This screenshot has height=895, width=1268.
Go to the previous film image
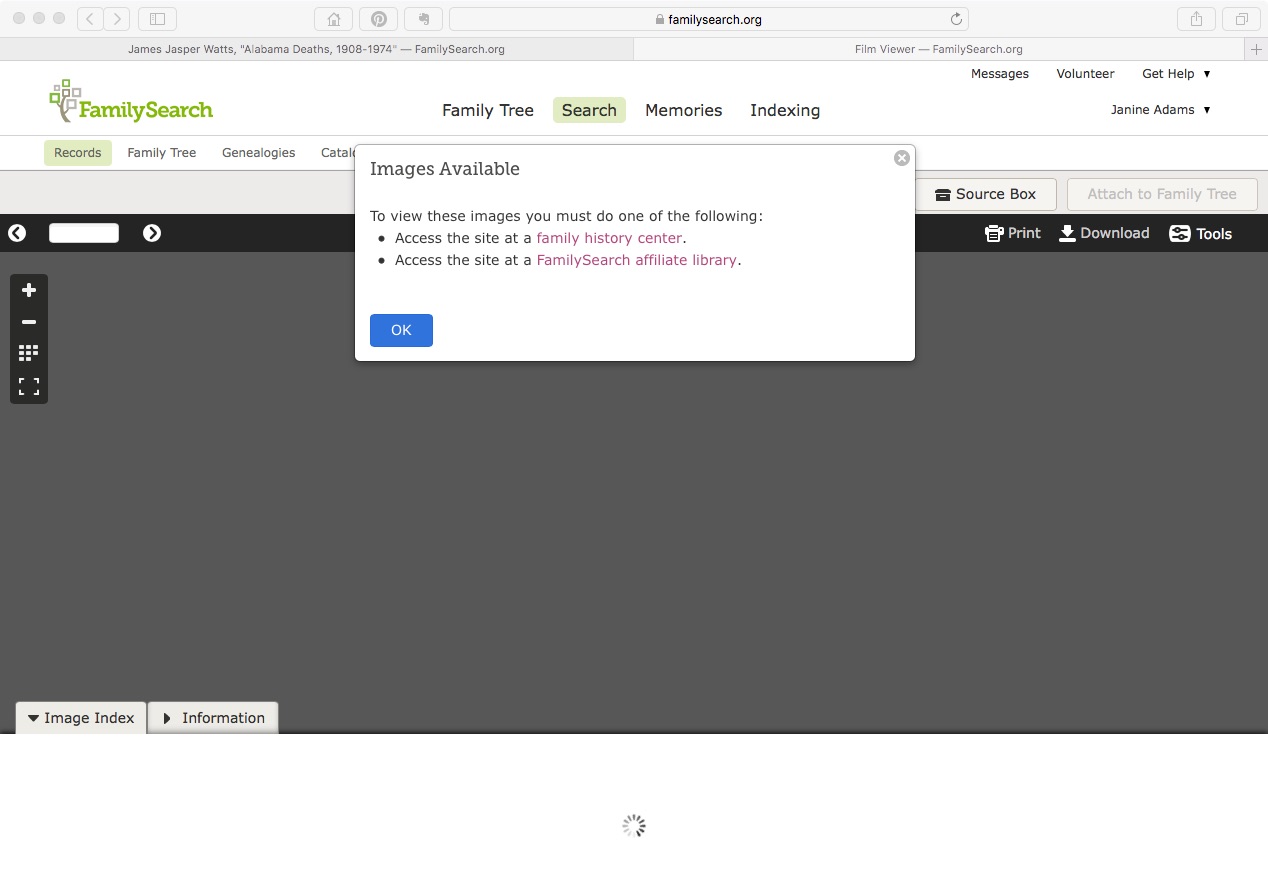[x=17, y=233]
